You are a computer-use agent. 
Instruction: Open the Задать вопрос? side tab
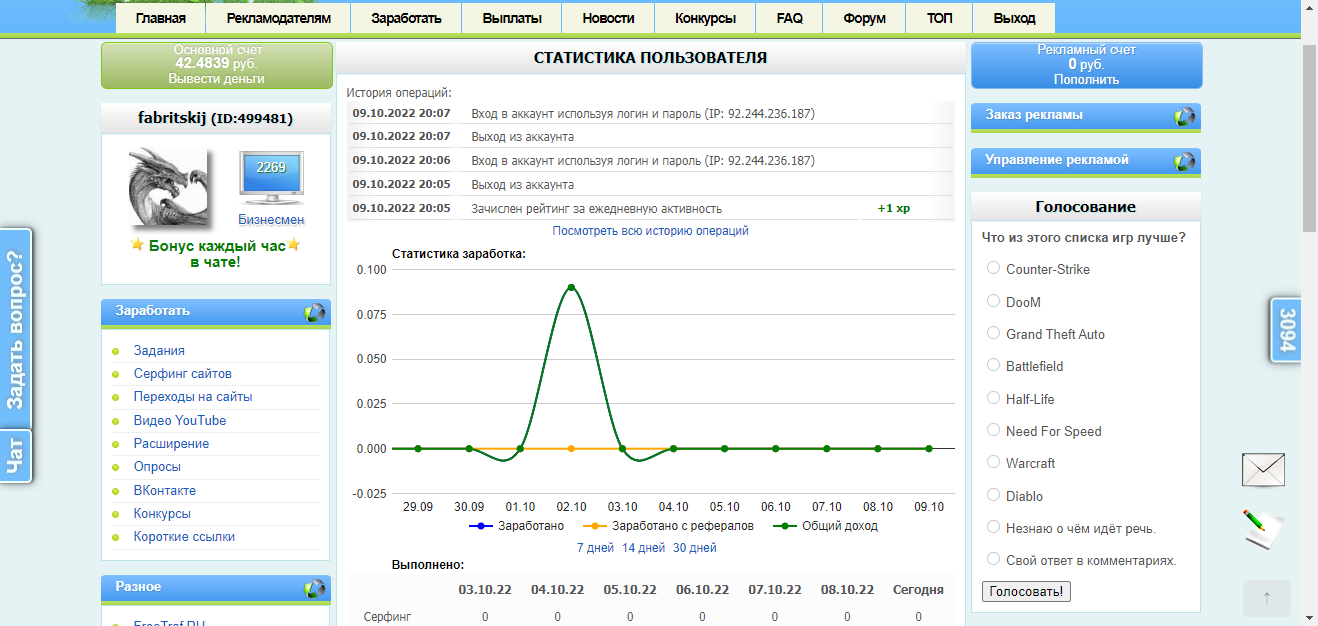pos(15,330)
